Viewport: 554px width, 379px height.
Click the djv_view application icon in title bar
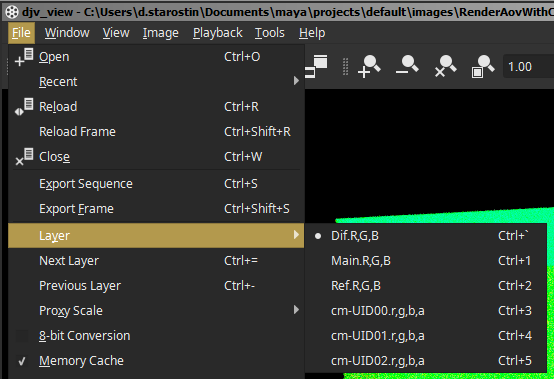[12, 12]
